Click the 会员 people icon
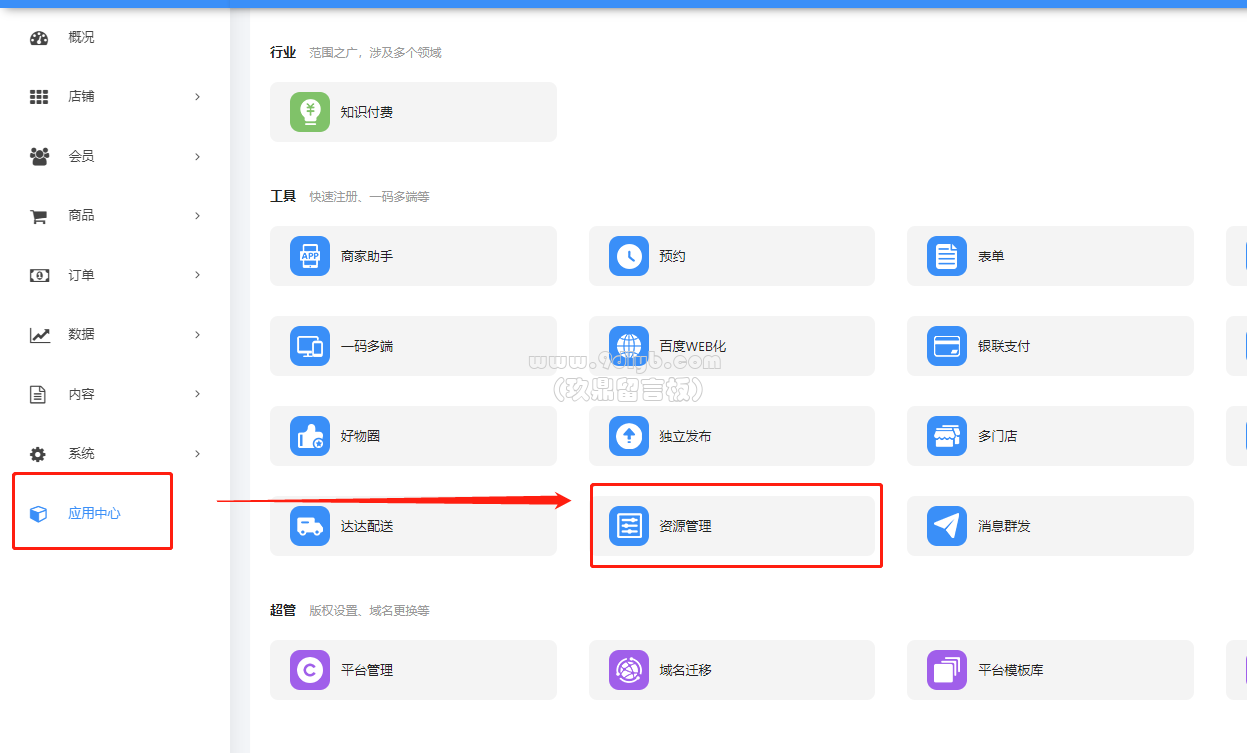Viewport: 1247px width, 753px height. pos(39,157)
